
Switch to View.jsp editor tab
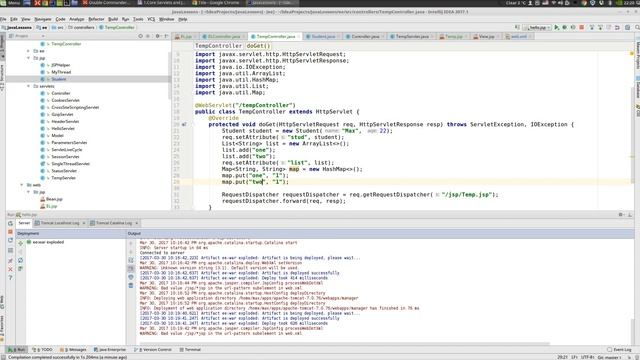pyautogui.click(x=486, y=36)
